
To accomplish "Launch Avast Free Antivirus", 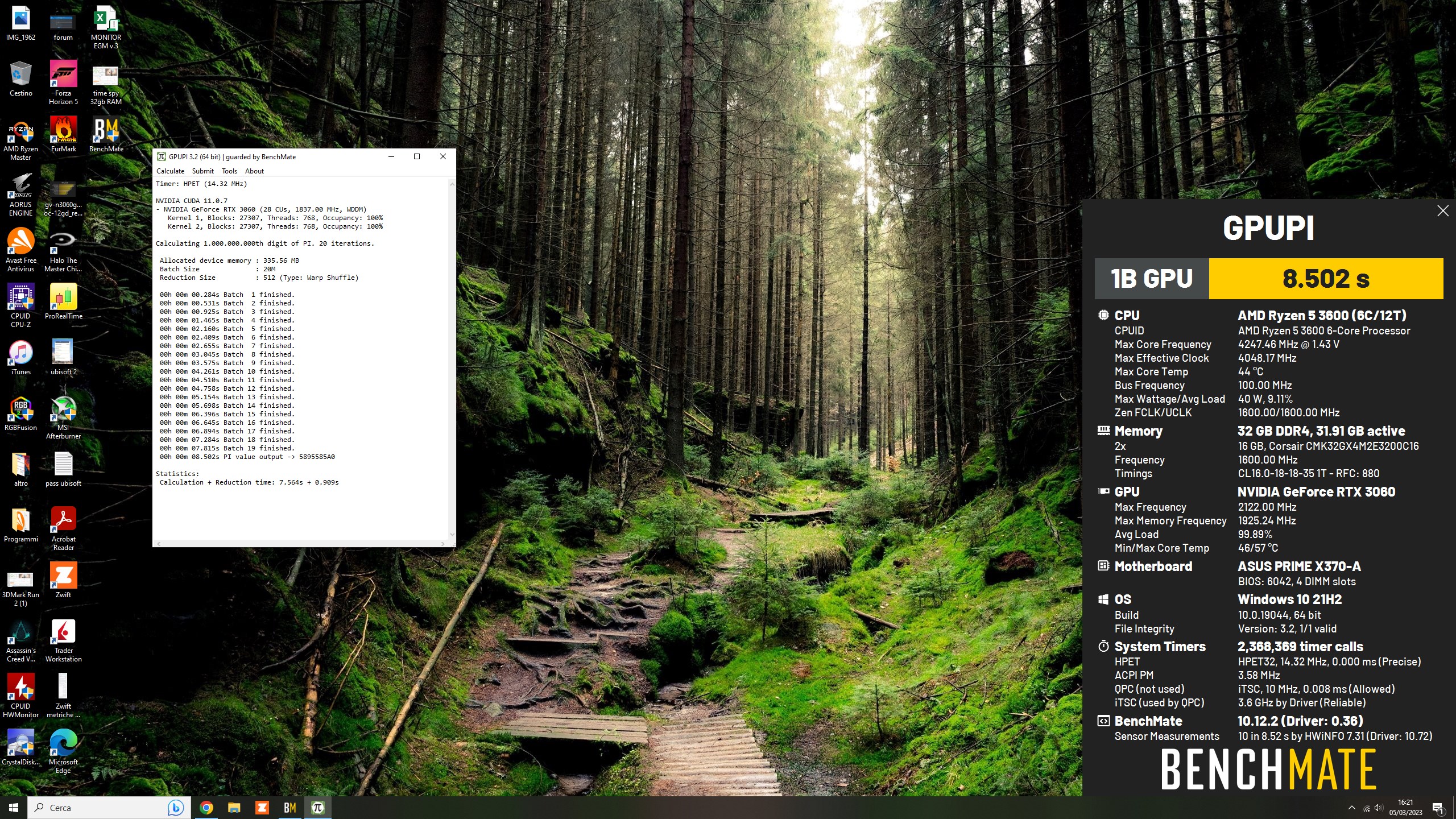I will click(x=20, y=250).
